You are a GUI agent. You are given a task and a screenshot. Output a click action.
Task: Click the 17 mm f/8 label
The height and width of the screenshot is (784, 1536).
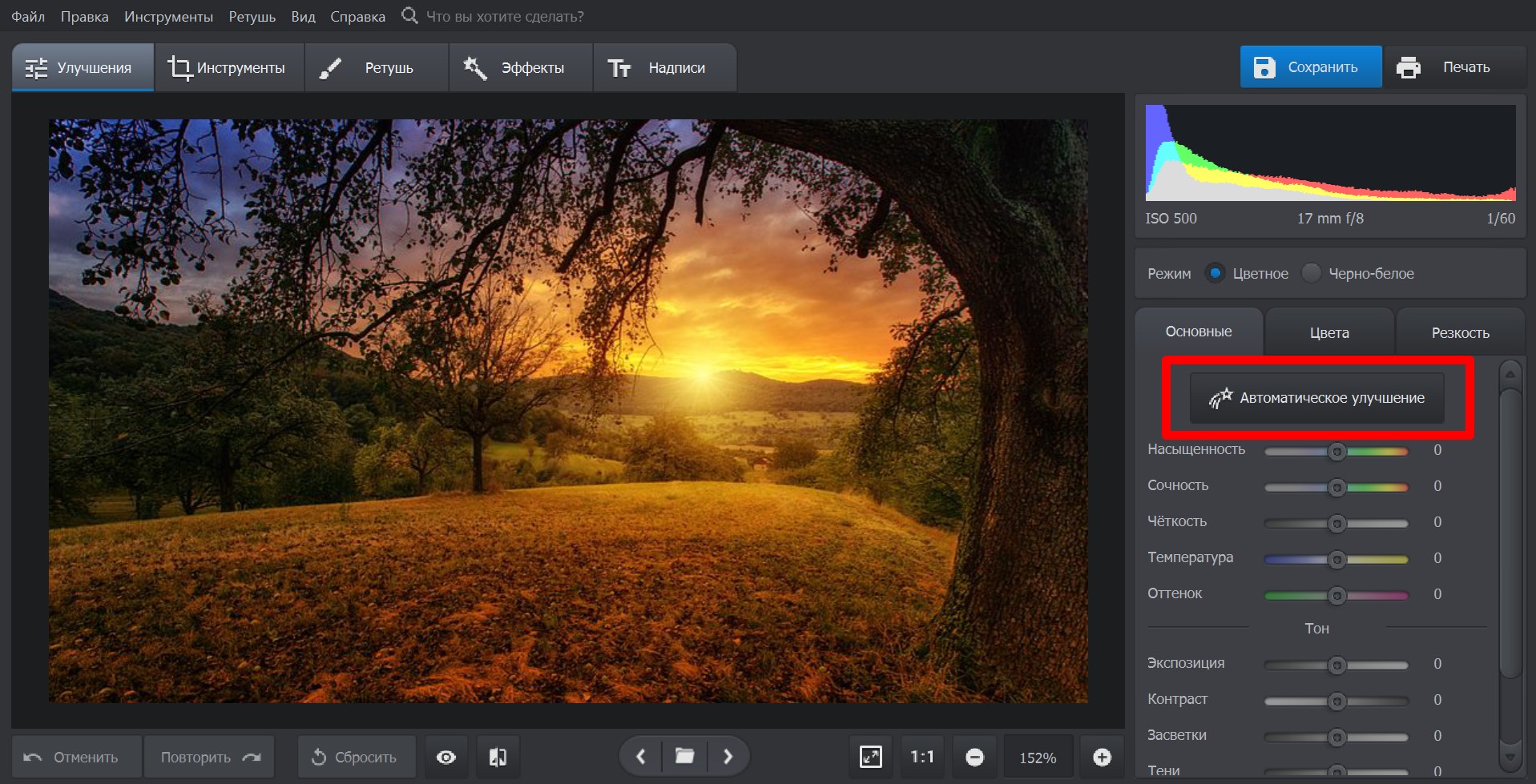coord(1330,219)
